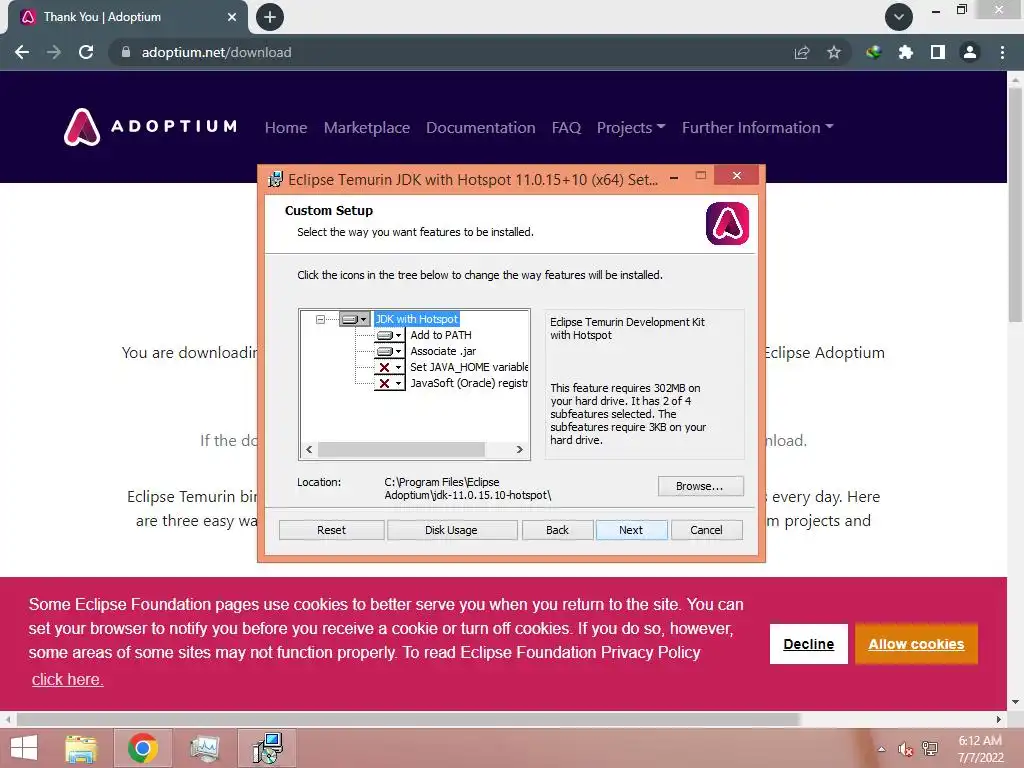Click the feature tree horizontal scrollbar
The height and width of the screenshot is (768, 1024).
tap(401, 449)
